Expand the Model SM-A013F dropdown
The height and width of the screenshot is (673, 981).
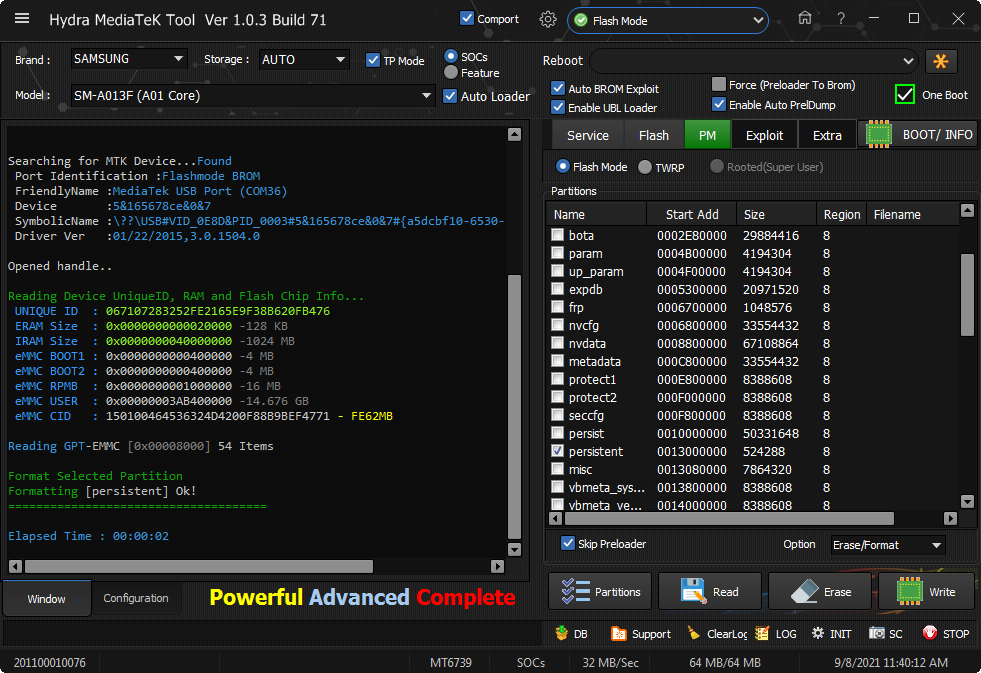253,96
